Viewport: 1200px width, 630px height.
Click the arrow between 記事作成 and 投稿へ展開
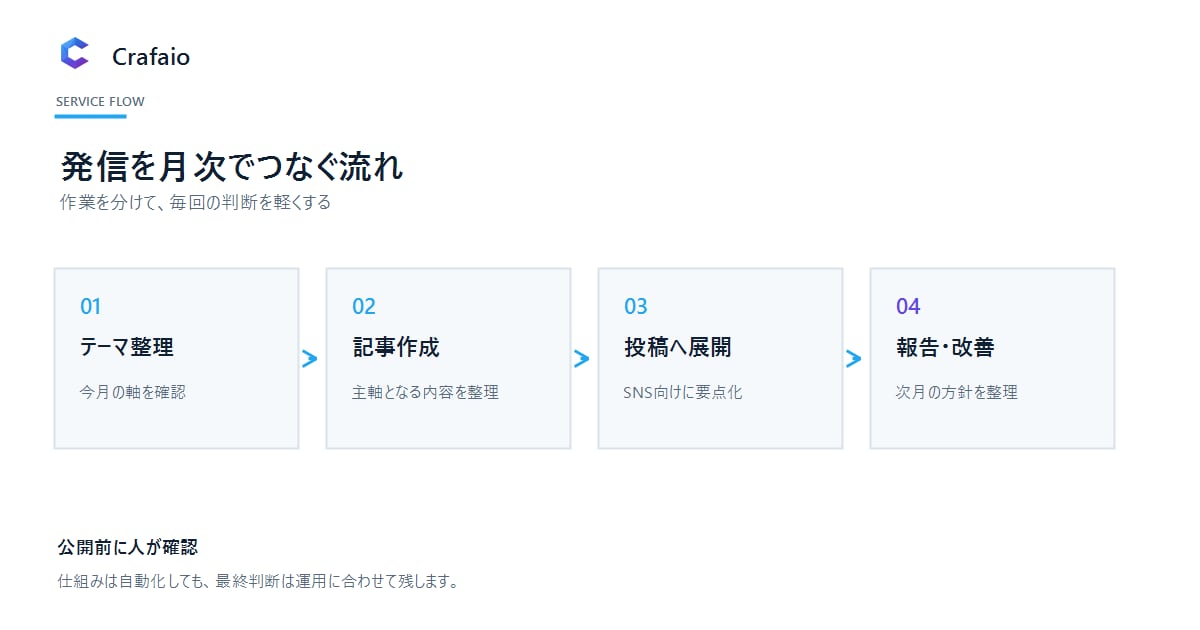pyautogui.click(x=582, y=359)
